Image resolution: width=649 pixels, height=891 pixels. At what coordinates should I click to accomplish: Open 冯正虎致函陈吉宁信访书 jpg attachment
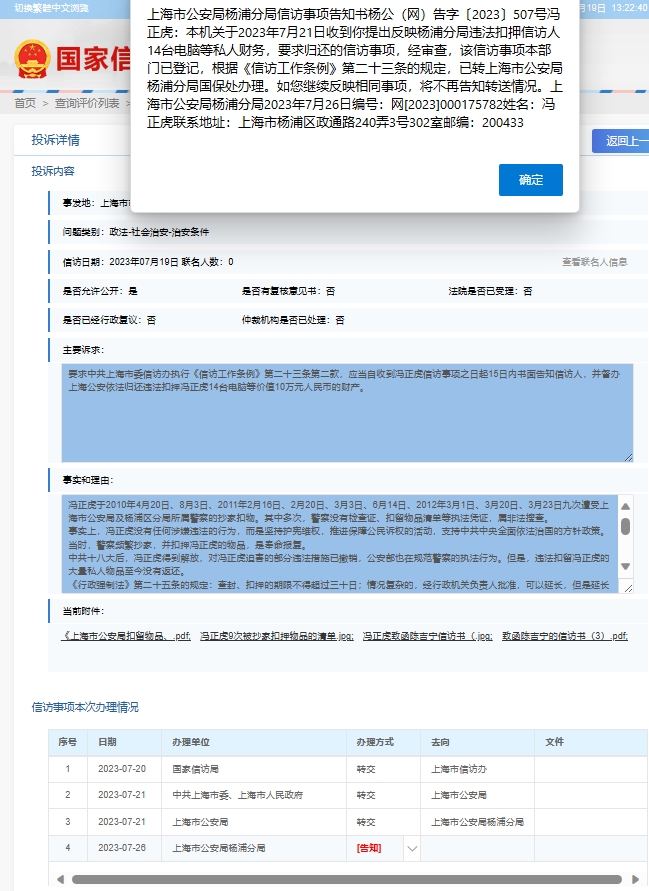click(x=427, y=635)
